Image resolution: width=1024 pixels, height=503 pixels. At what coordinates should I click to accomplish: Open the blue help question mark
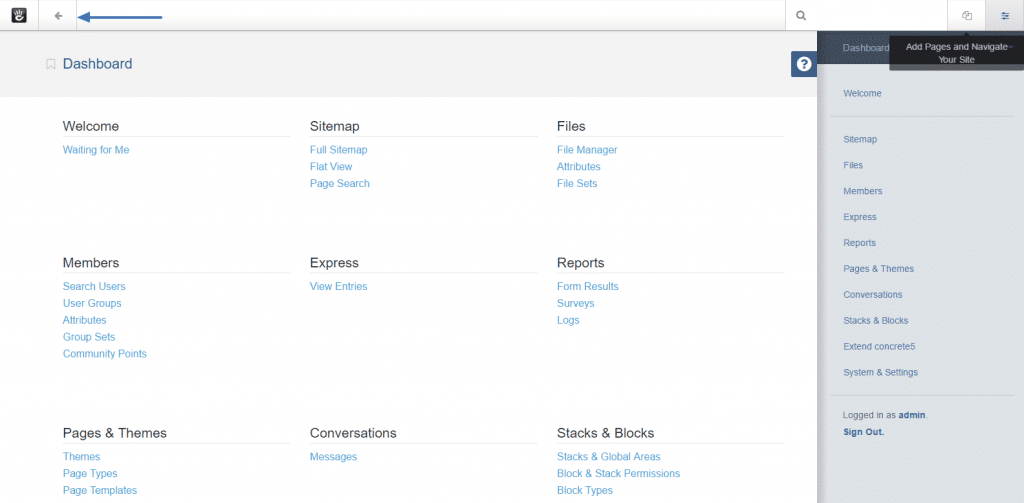coord(803,64)
